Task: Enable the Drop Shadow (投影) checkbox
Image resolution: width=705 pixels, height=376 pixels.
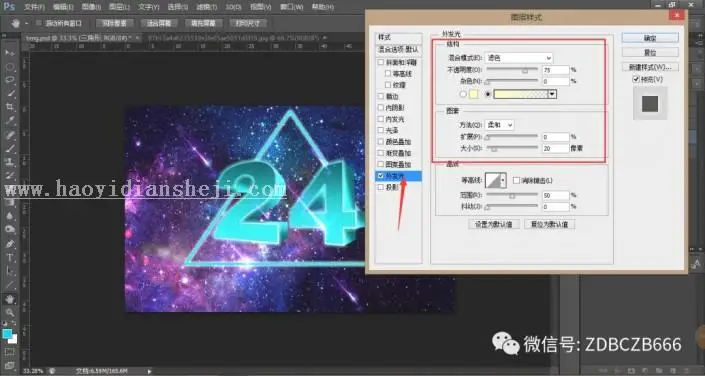Action: [381, 187]
